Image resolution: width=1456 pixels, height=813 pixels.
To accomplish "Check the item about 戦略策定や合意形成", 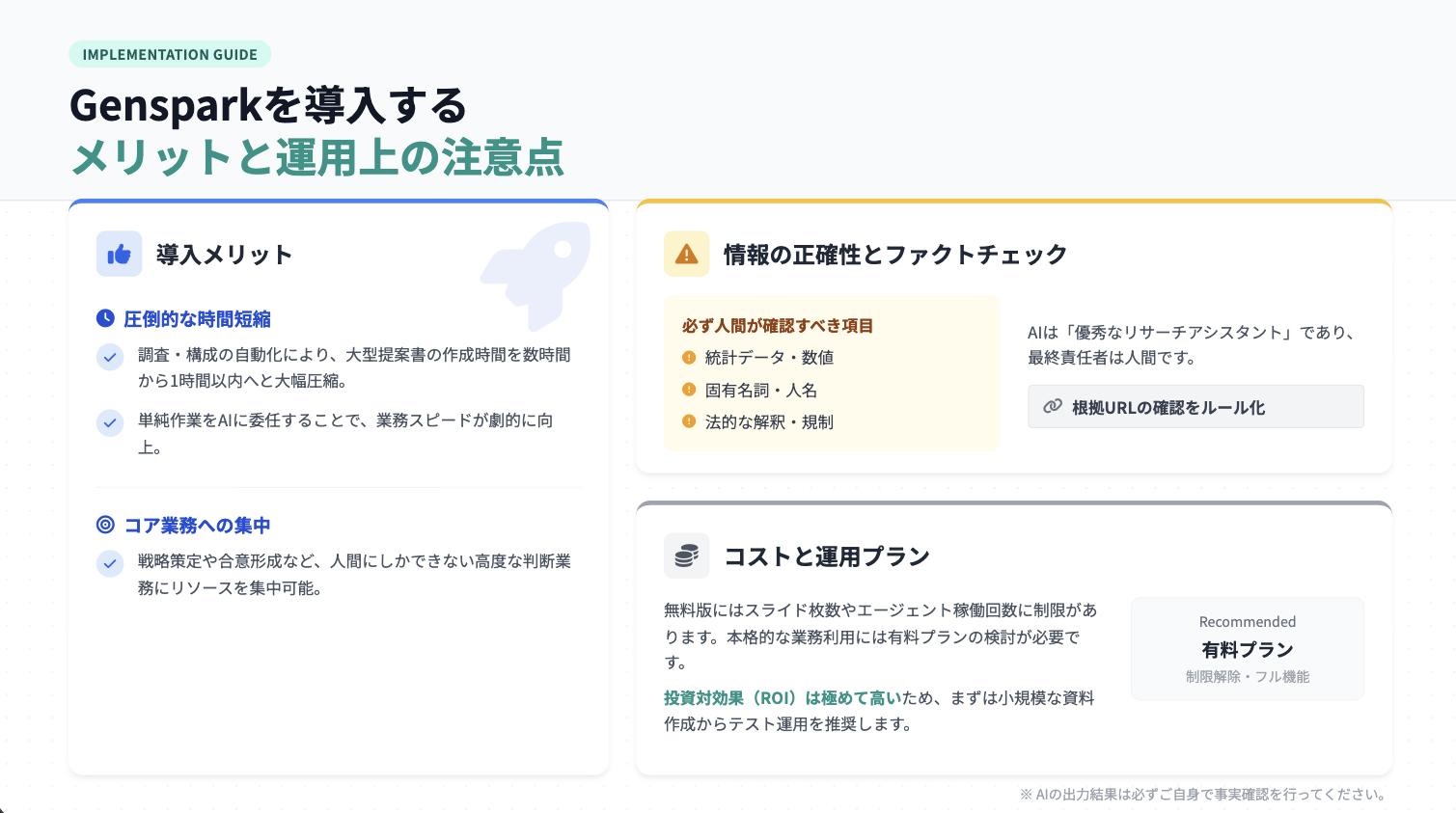I will click(x=110, y=563).
